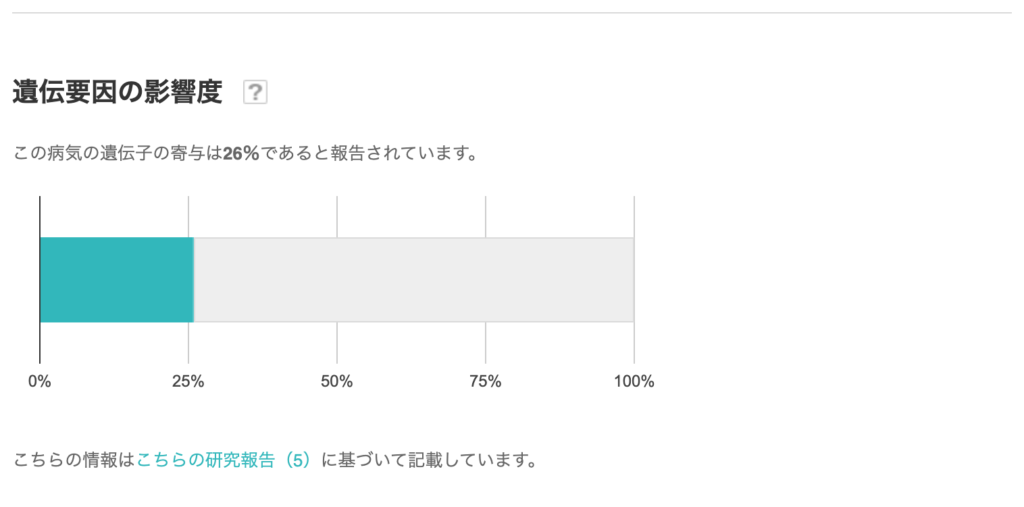This screenshot has width=1024, height=507.
Task: Click the horizontal divider line at top
Action: click(512, 13)
